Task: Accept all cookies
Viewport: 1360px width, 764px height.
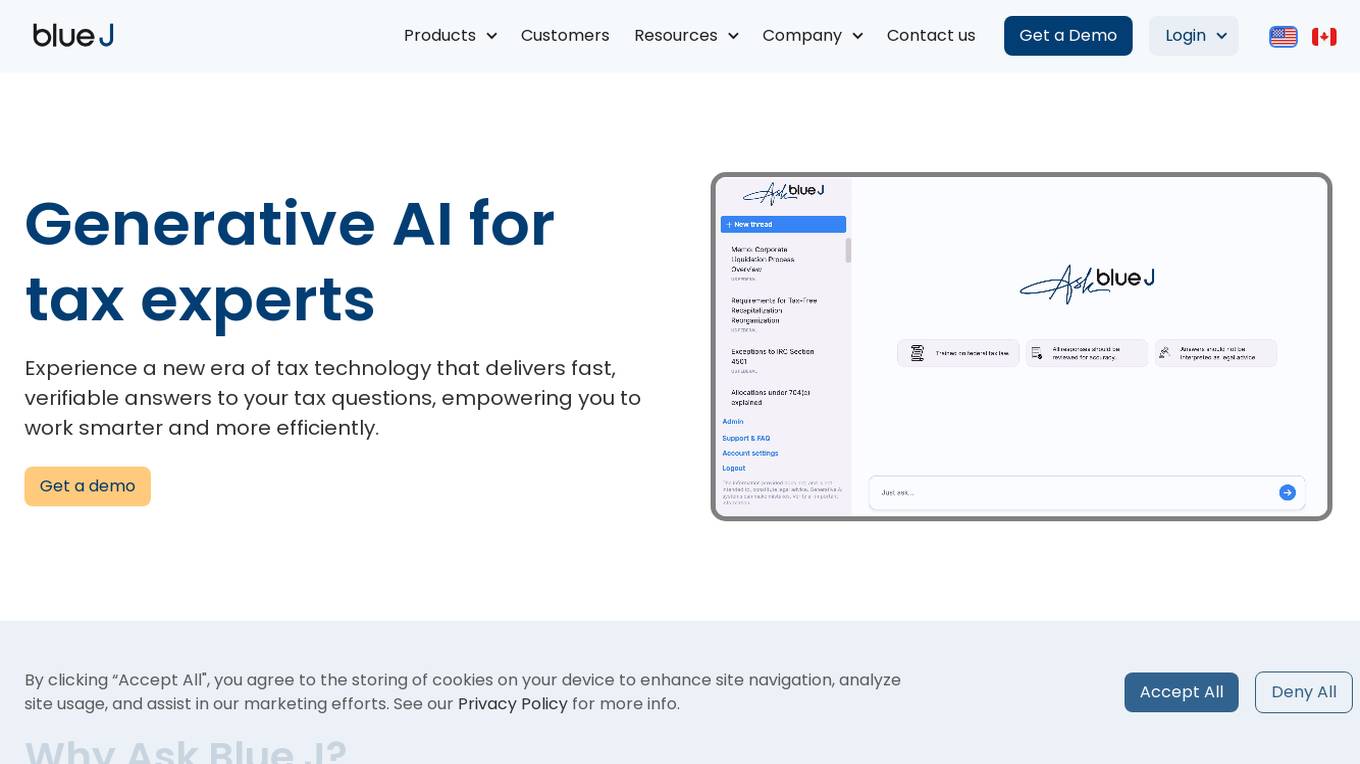Action: click(1181, 692)
